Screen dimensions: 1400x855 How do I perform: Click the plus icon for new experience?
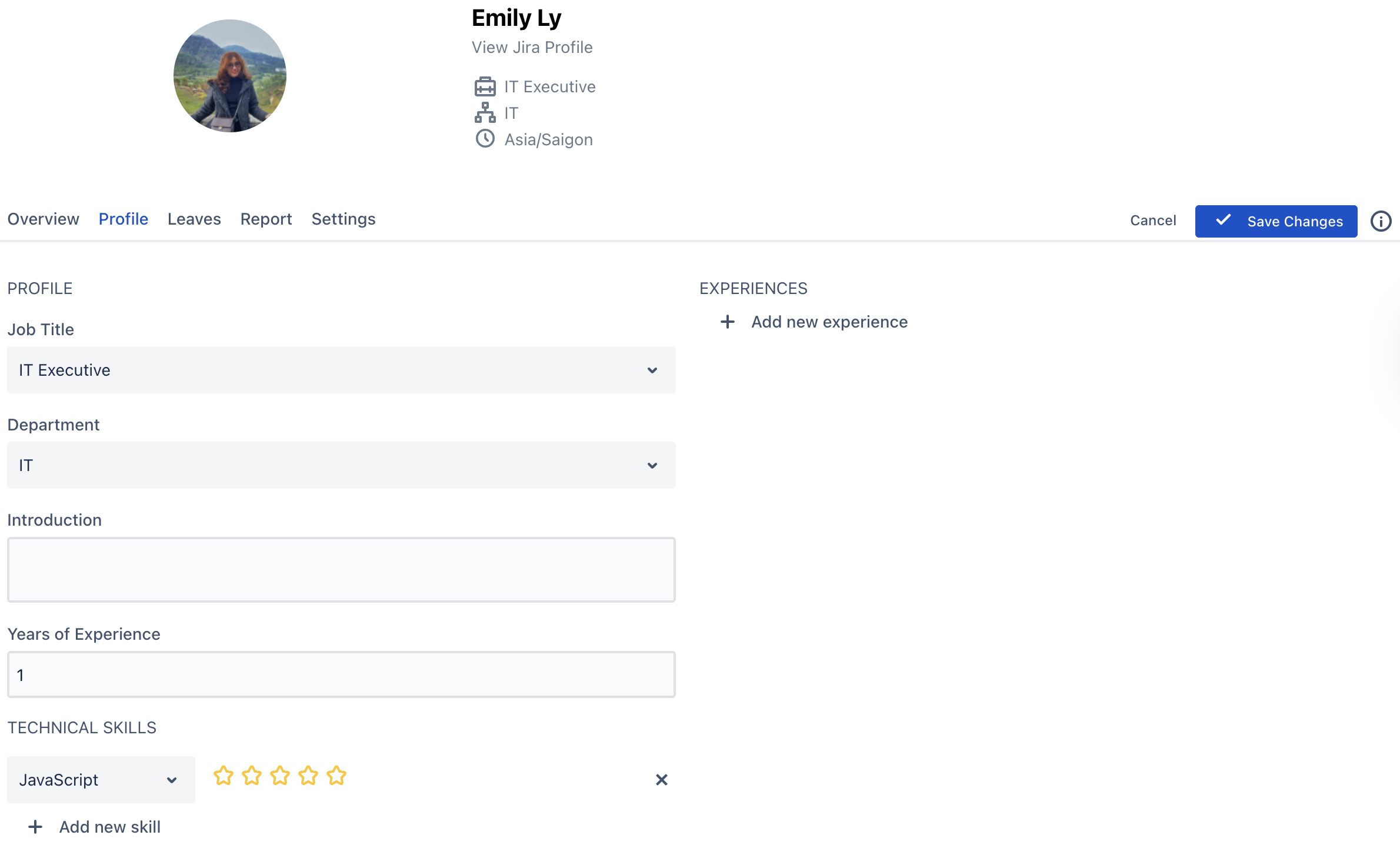728,322
